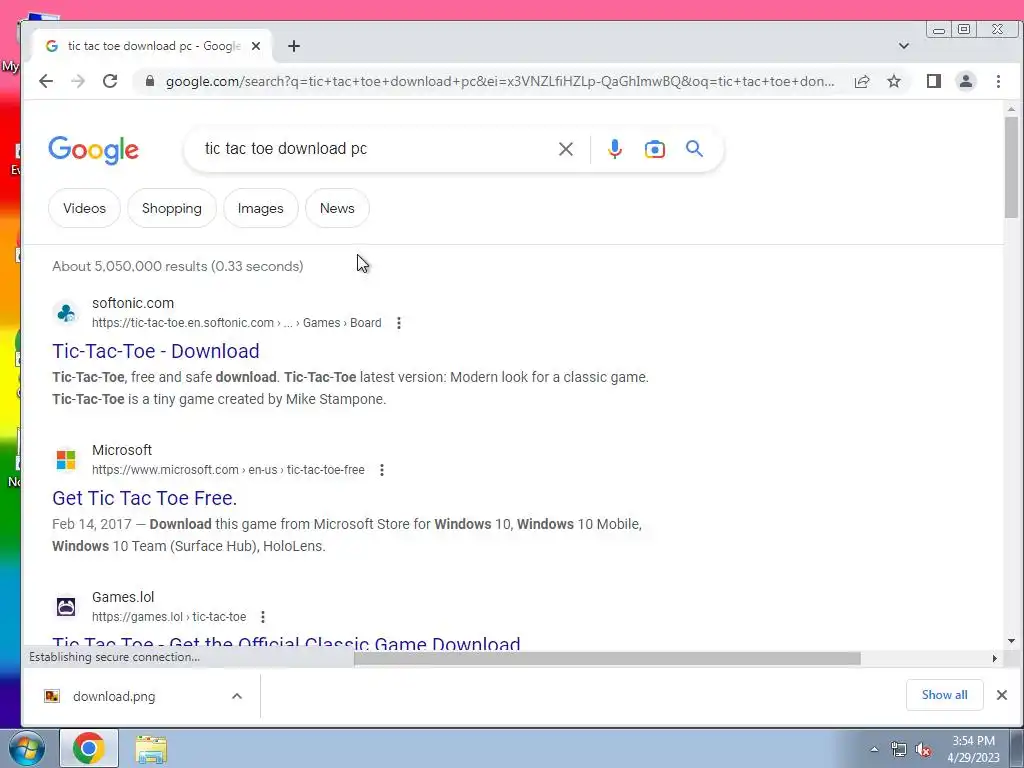Click the address bar URL

click(500, 82)
